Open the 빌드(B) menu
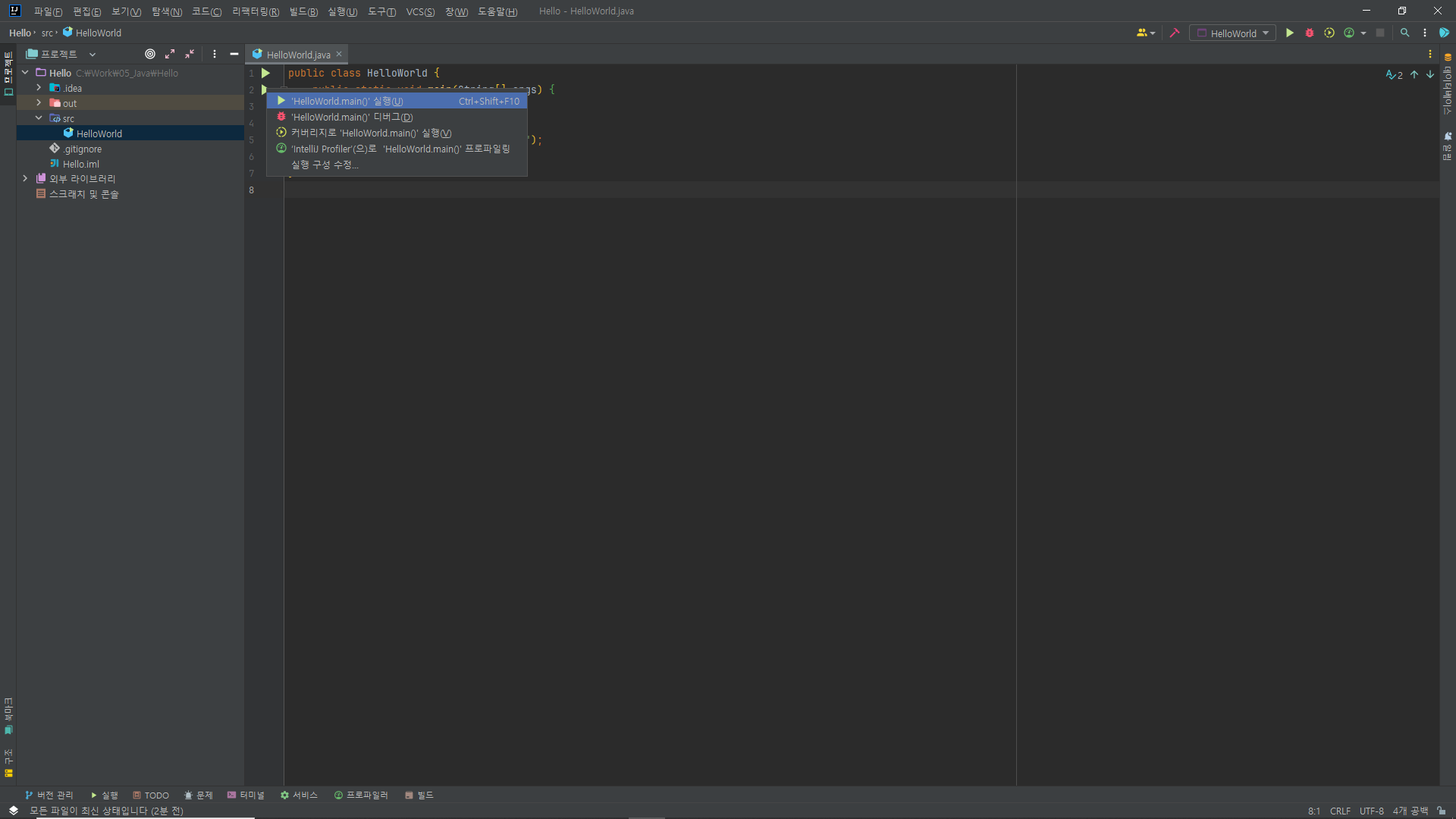 click(303, 11)
